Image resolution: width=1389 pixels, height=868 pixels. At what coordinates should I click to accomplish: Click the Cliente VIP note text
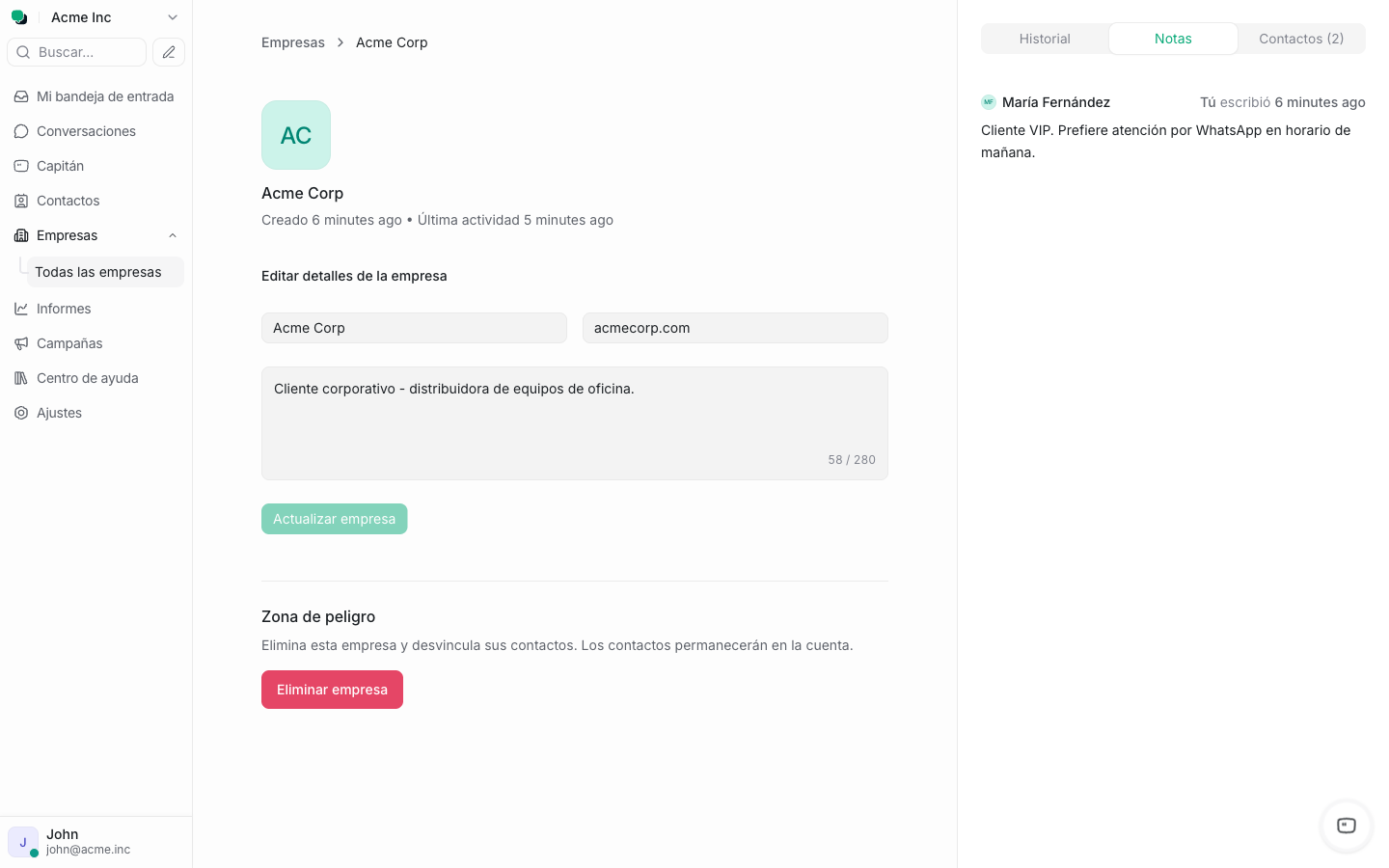click(x=1166, y=141)
